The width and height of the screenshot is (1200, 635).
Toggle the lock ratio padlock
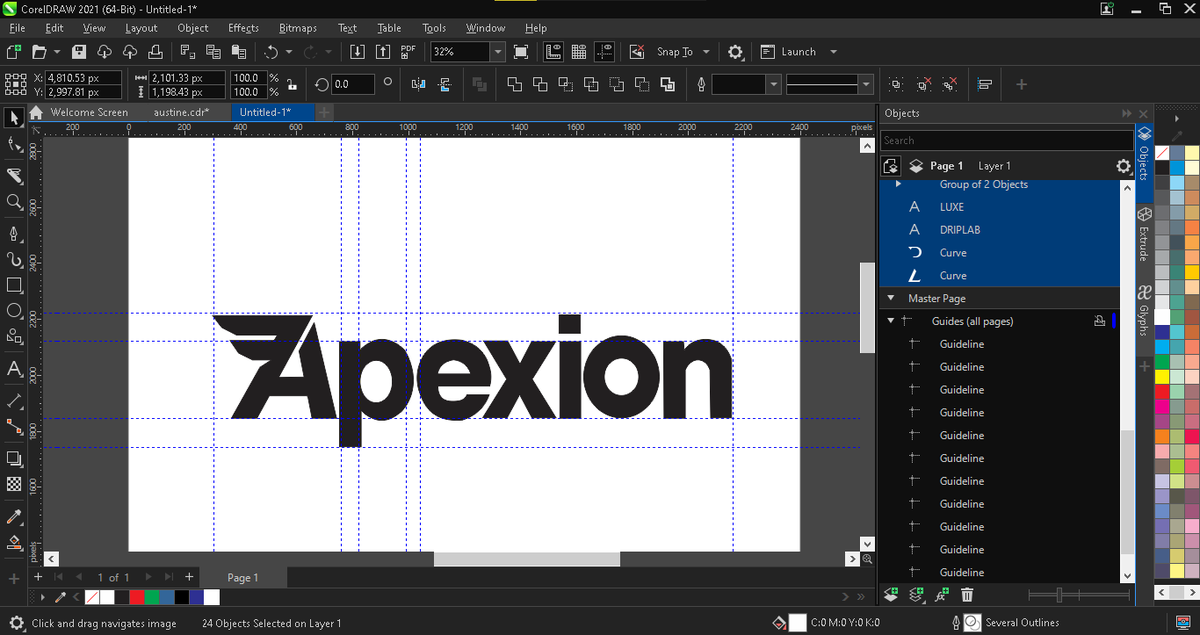[291, 85]
